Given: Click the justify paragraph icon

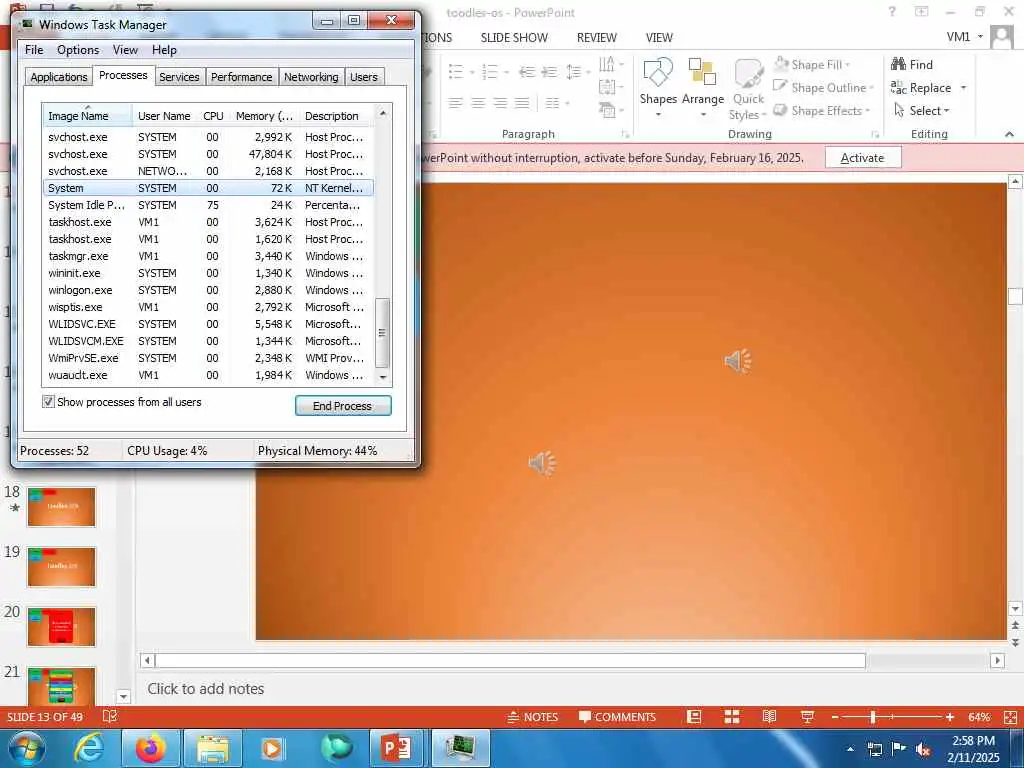Looking at the screenshot, I should point(522,103).
